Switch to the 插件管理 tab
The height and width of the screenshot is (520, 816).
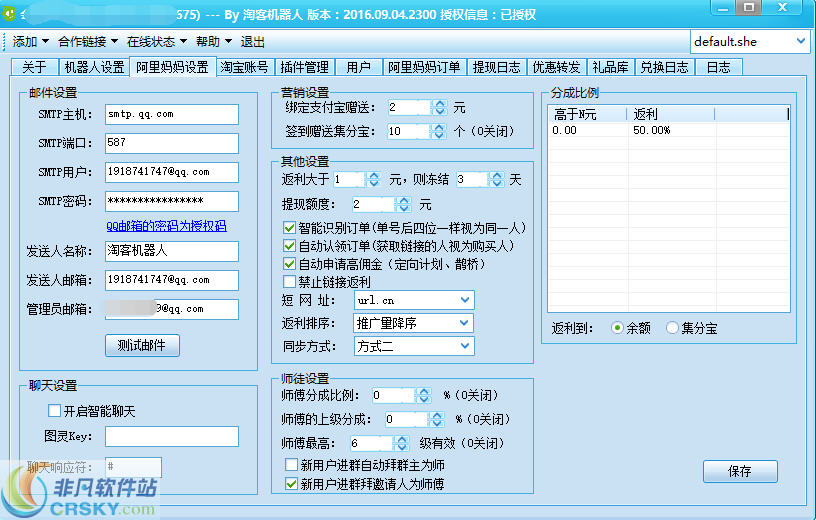[x=304, y=67]
